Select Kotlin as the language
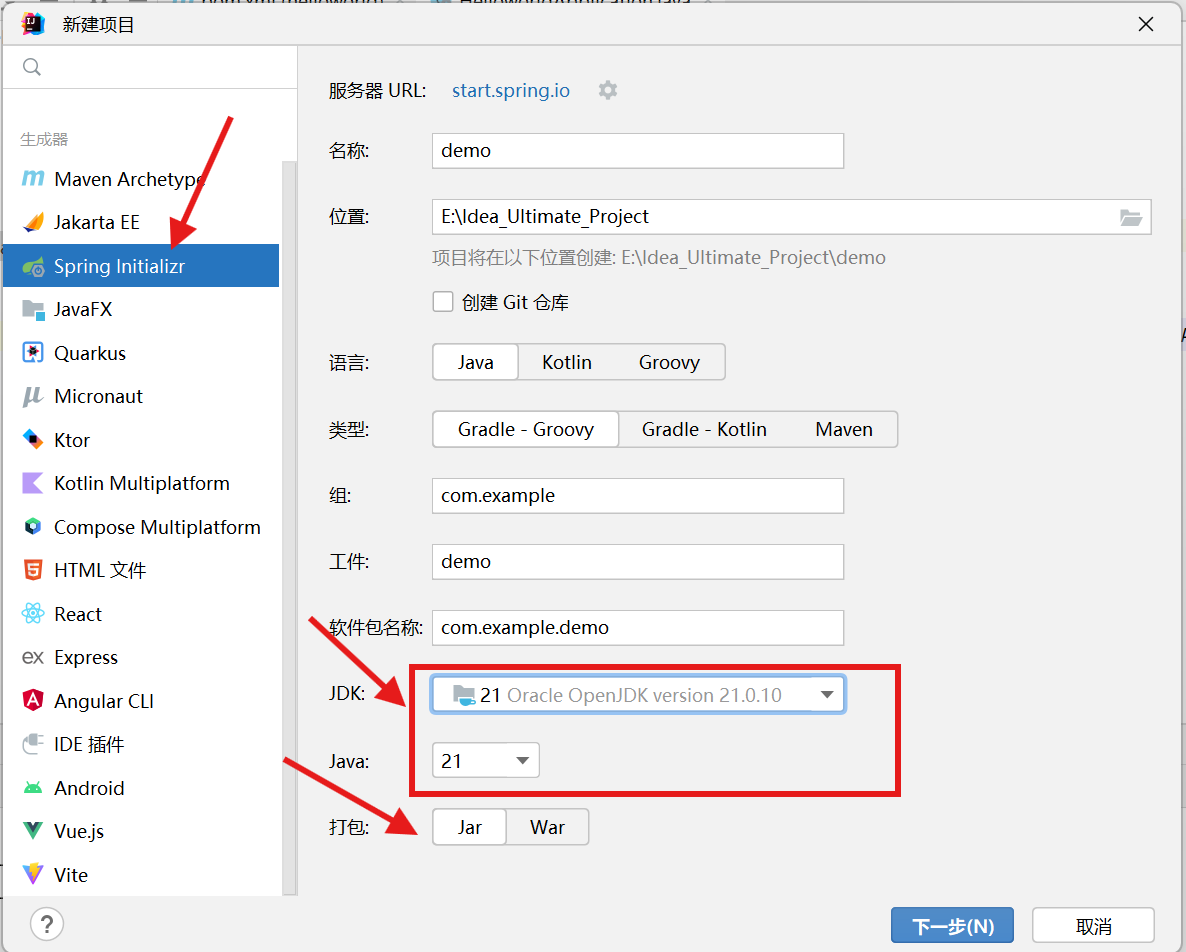 [x=567, y=362]
